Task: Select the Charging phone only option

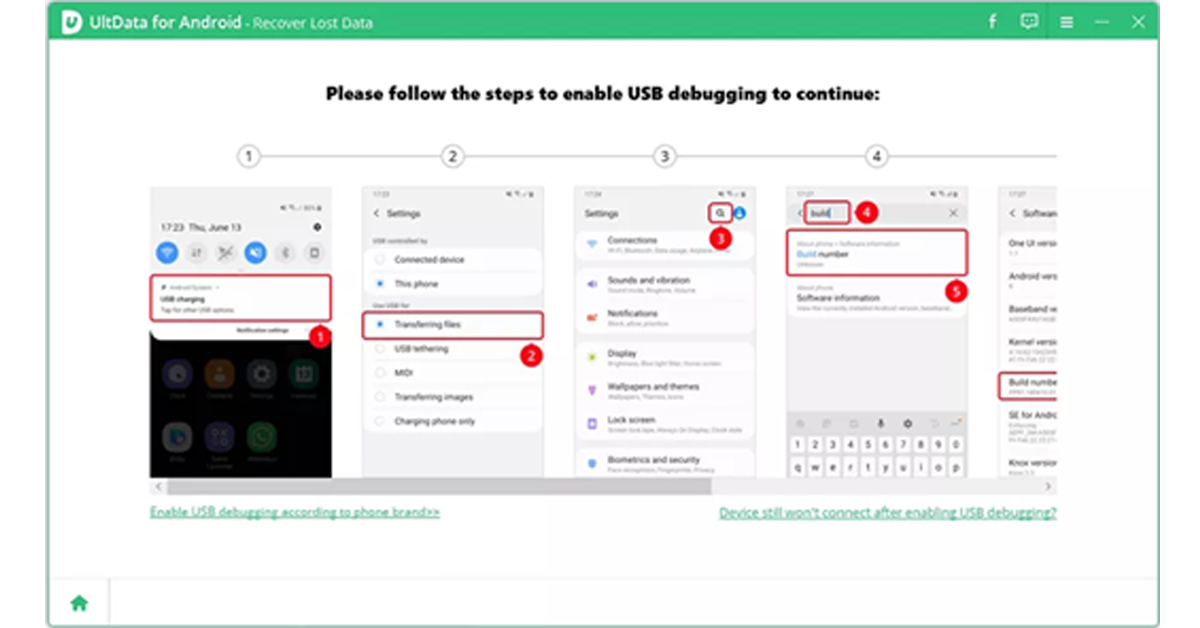Action: coord(434,421)
